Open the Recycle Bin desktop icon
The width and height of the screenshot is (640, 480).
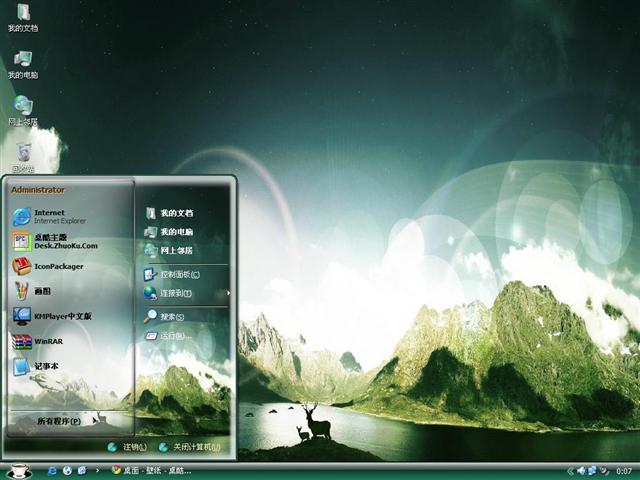click(23, 158)
